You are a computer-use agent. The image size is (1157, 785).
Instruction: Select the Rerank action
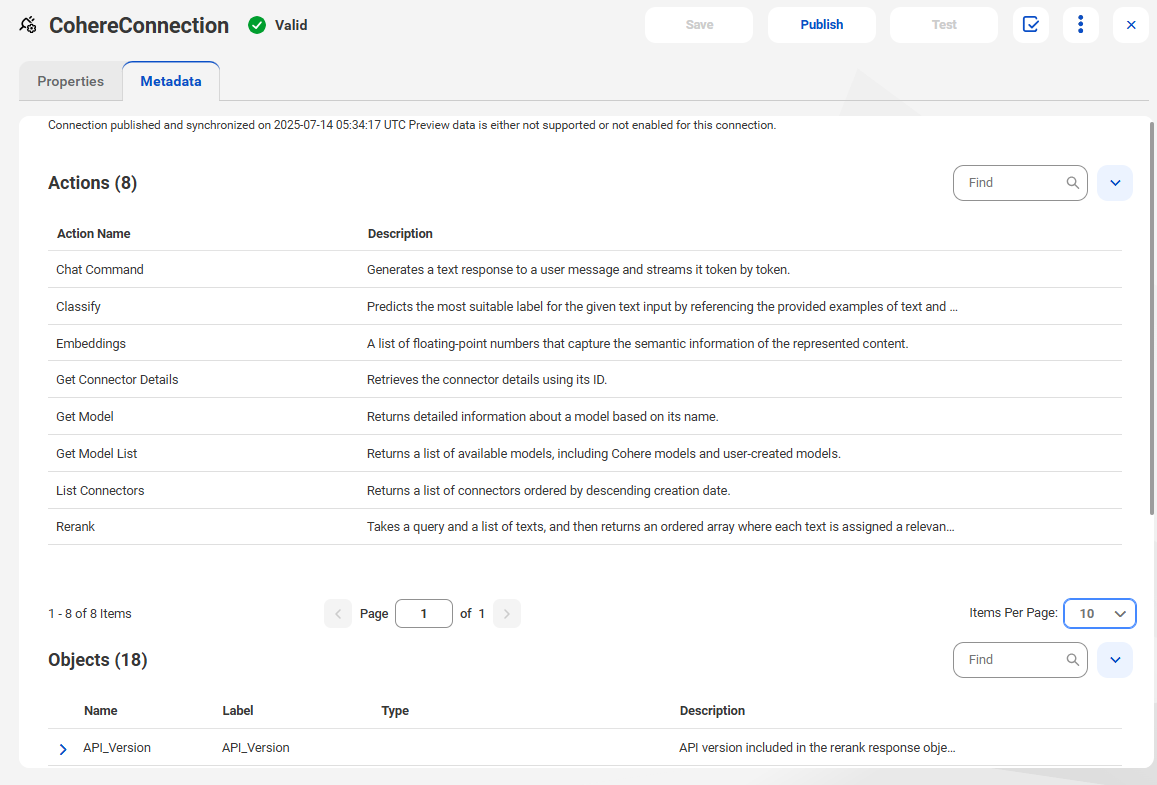pyautogui.click(x=75, y=527)
